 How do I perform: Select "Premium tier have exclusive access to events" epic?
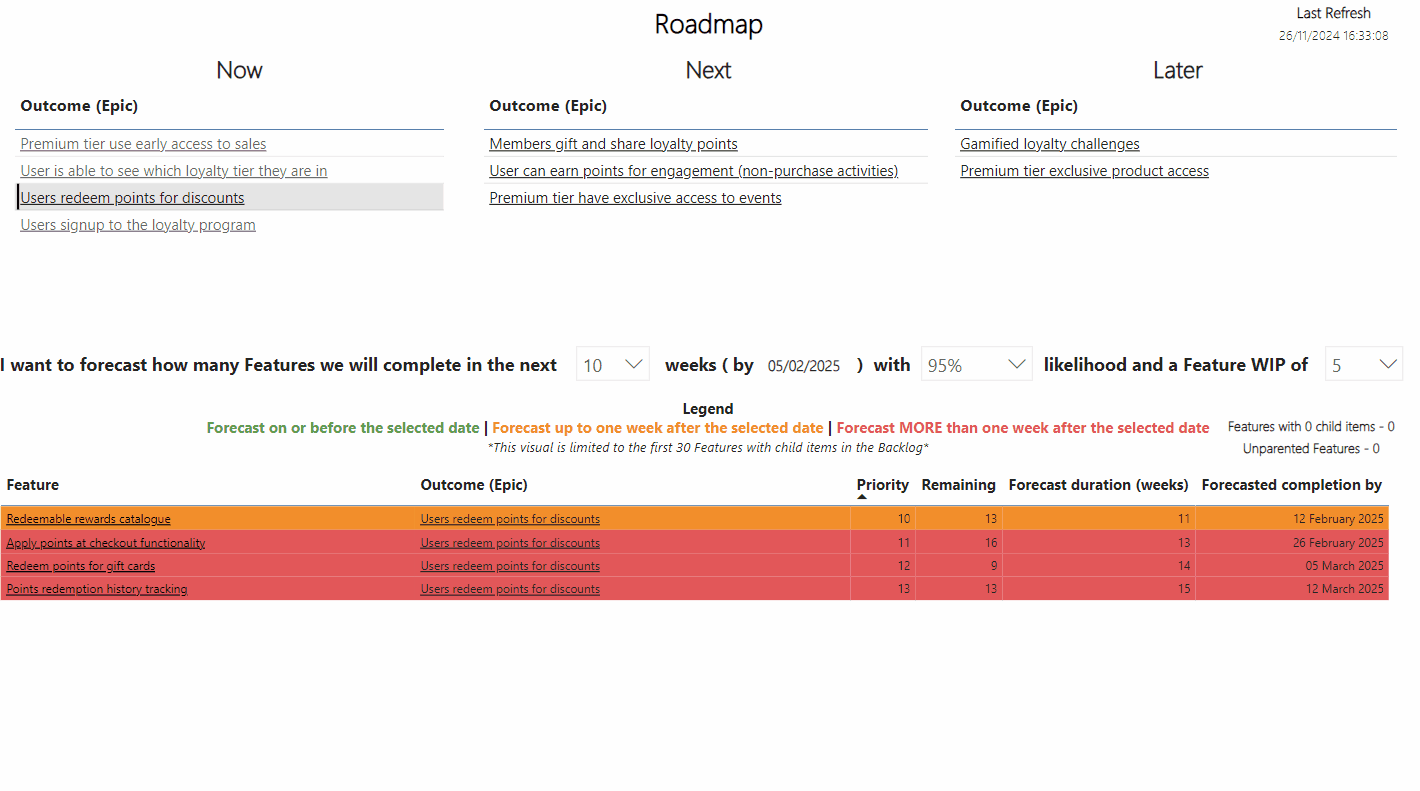(634, 197)
